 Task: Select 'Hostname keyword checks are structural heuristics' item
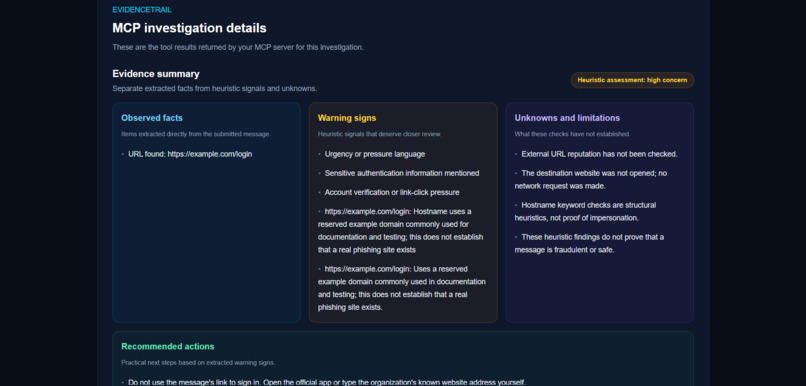point(585,211)
